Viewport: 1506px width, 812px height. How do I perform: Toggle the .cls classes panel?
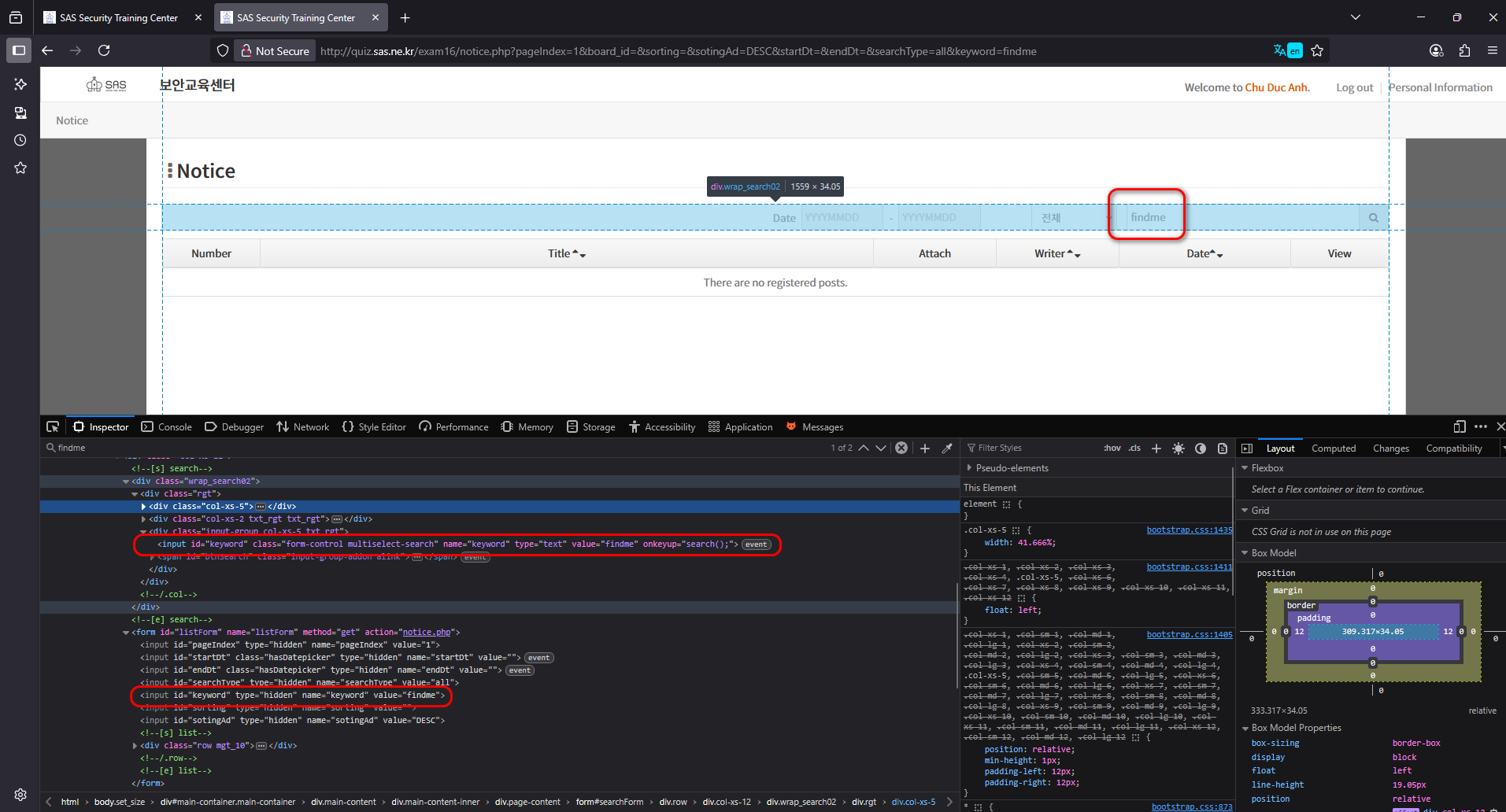coord(1134,448)
